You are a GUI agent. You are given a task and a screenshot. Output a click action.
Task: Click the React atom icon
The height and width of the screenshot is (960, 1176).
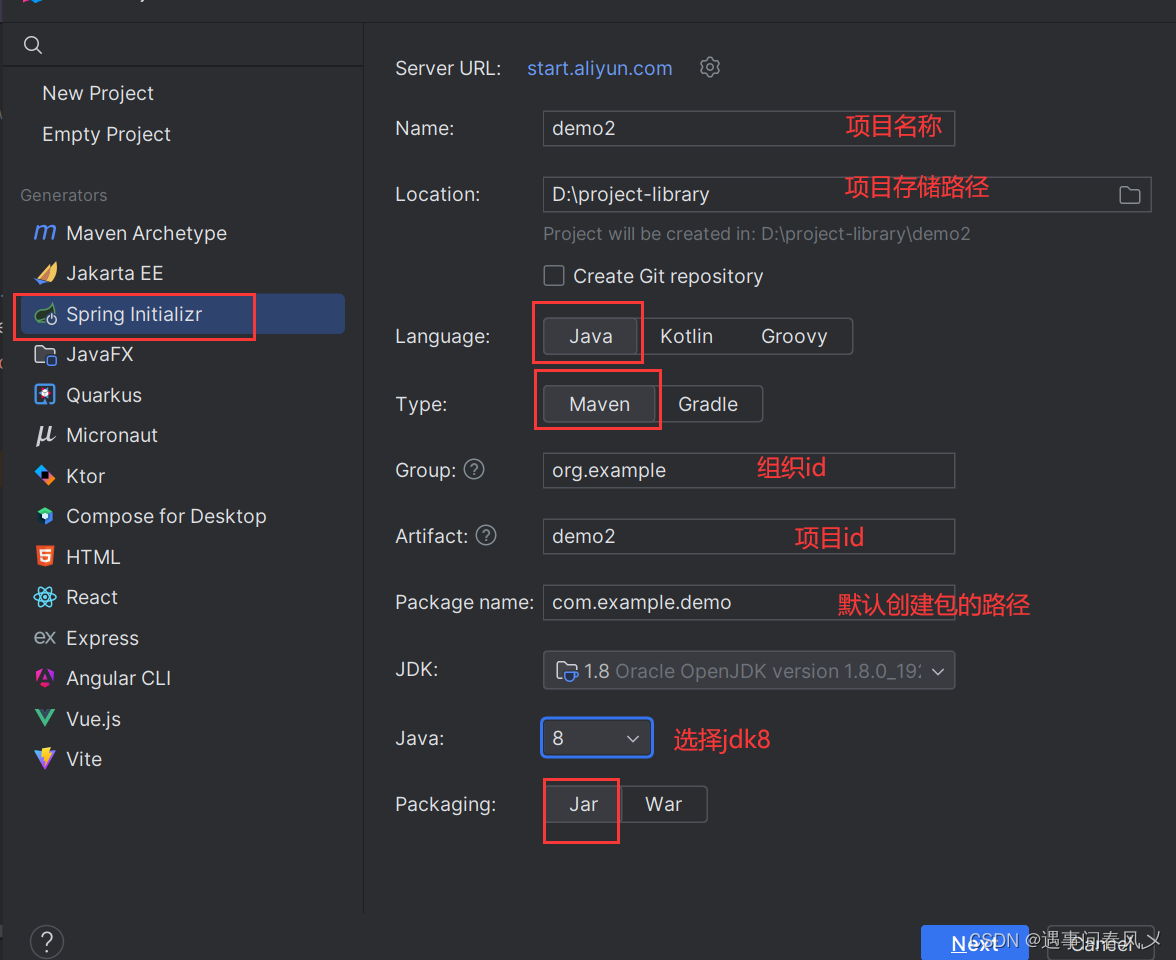(45, 597)
